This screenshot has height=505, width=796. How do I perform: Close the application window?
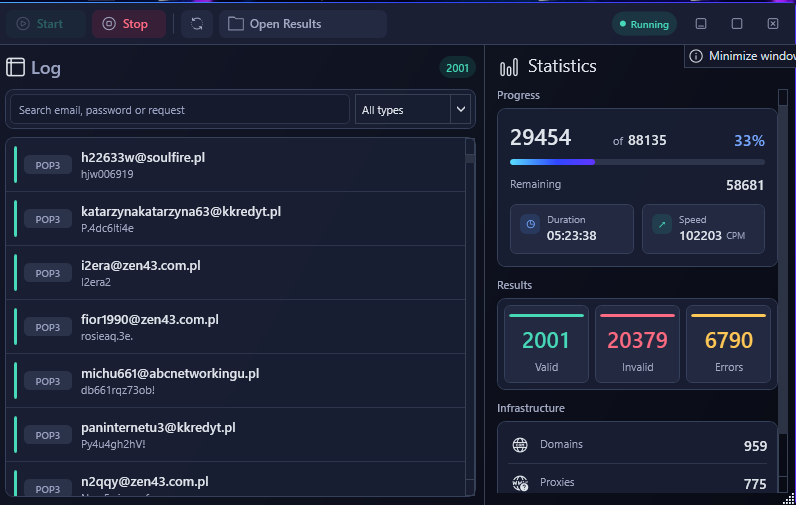coord(773,24)
